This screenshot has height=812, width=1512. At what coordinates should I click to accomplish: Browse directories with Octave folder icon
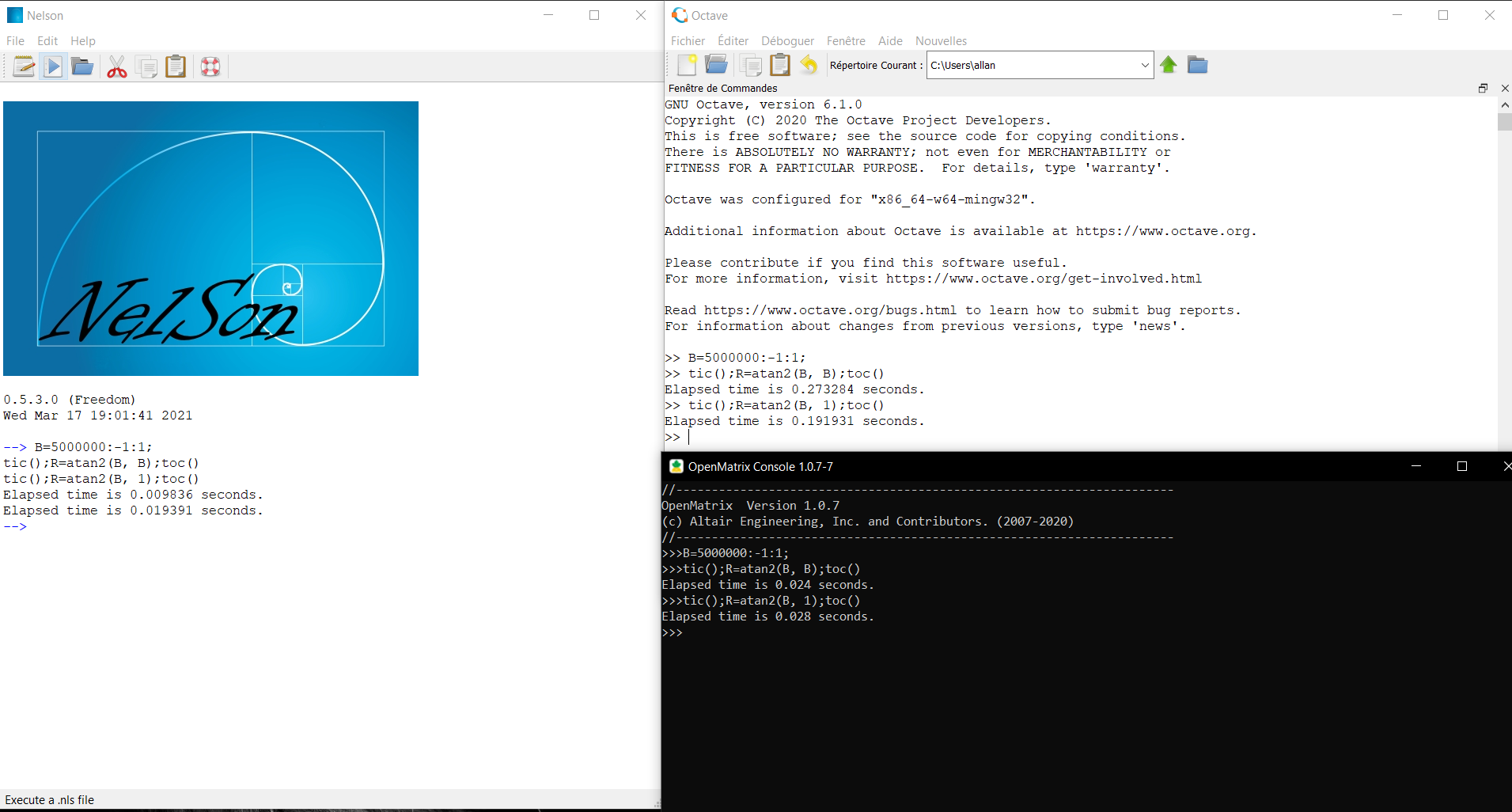click(x=1198, y=65)
